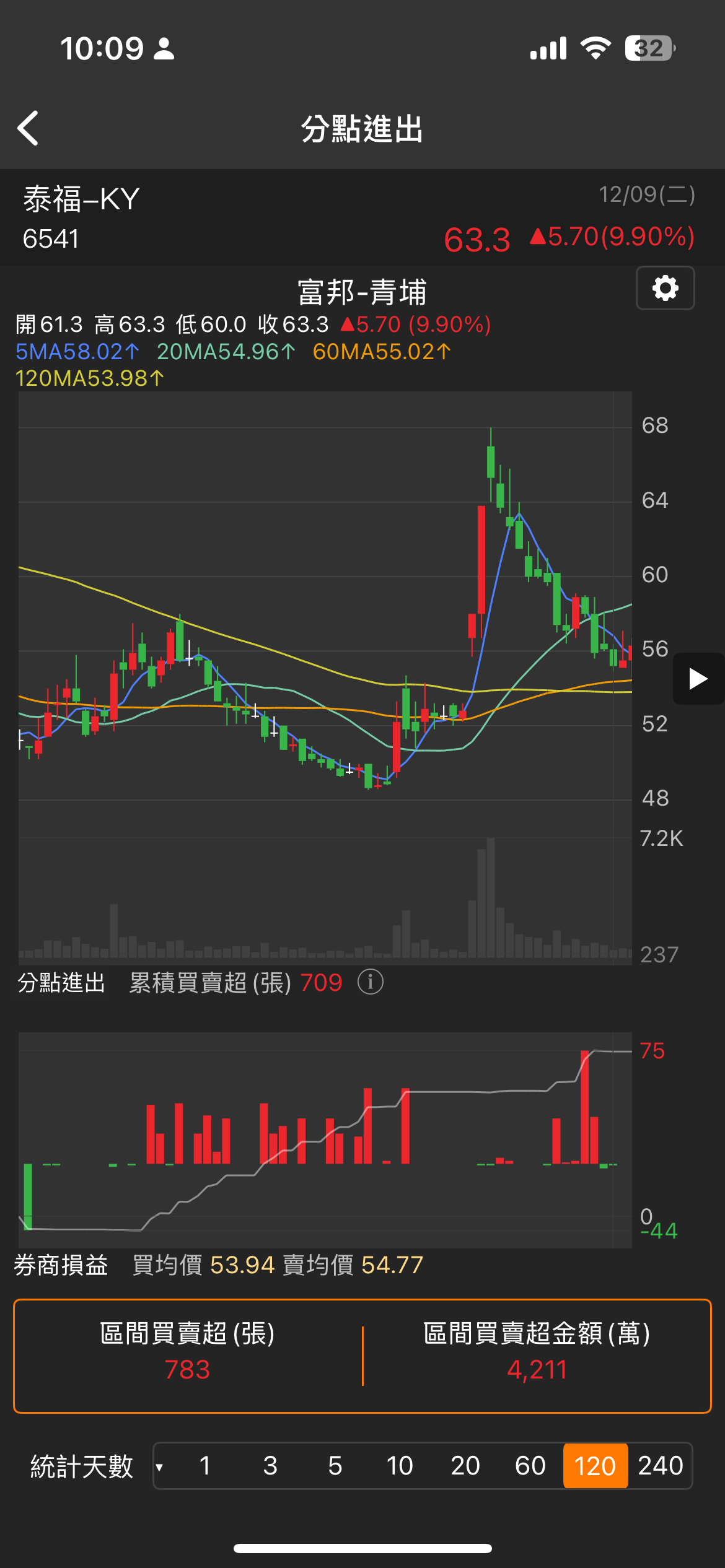
Task: Tap the 區間買賣超 (張) value 783
Action: pos(187,1370)
